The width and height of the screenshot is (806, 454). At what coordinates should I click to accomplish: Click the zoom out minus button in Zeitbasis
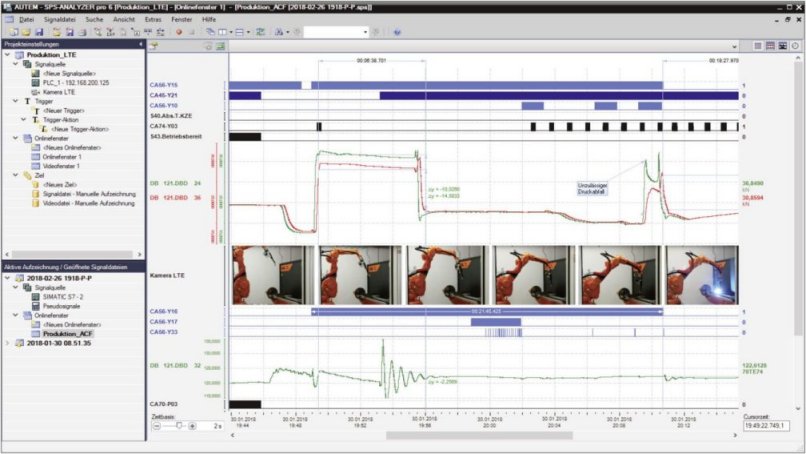(x=157, y=426)
